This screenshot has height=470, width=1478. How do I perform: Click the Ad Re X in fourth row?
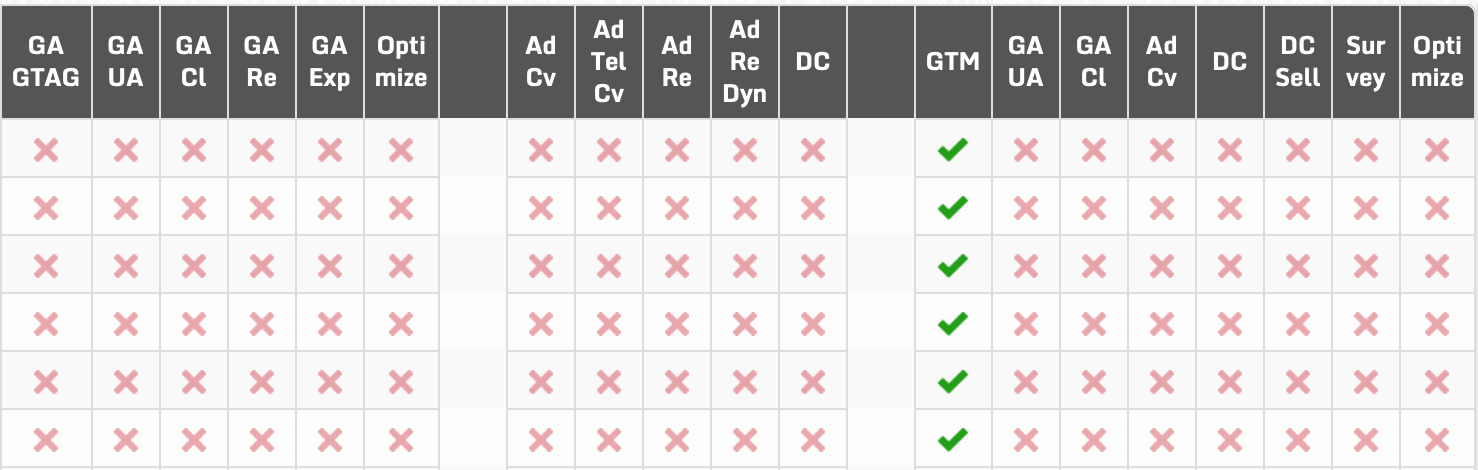[677, 323]
